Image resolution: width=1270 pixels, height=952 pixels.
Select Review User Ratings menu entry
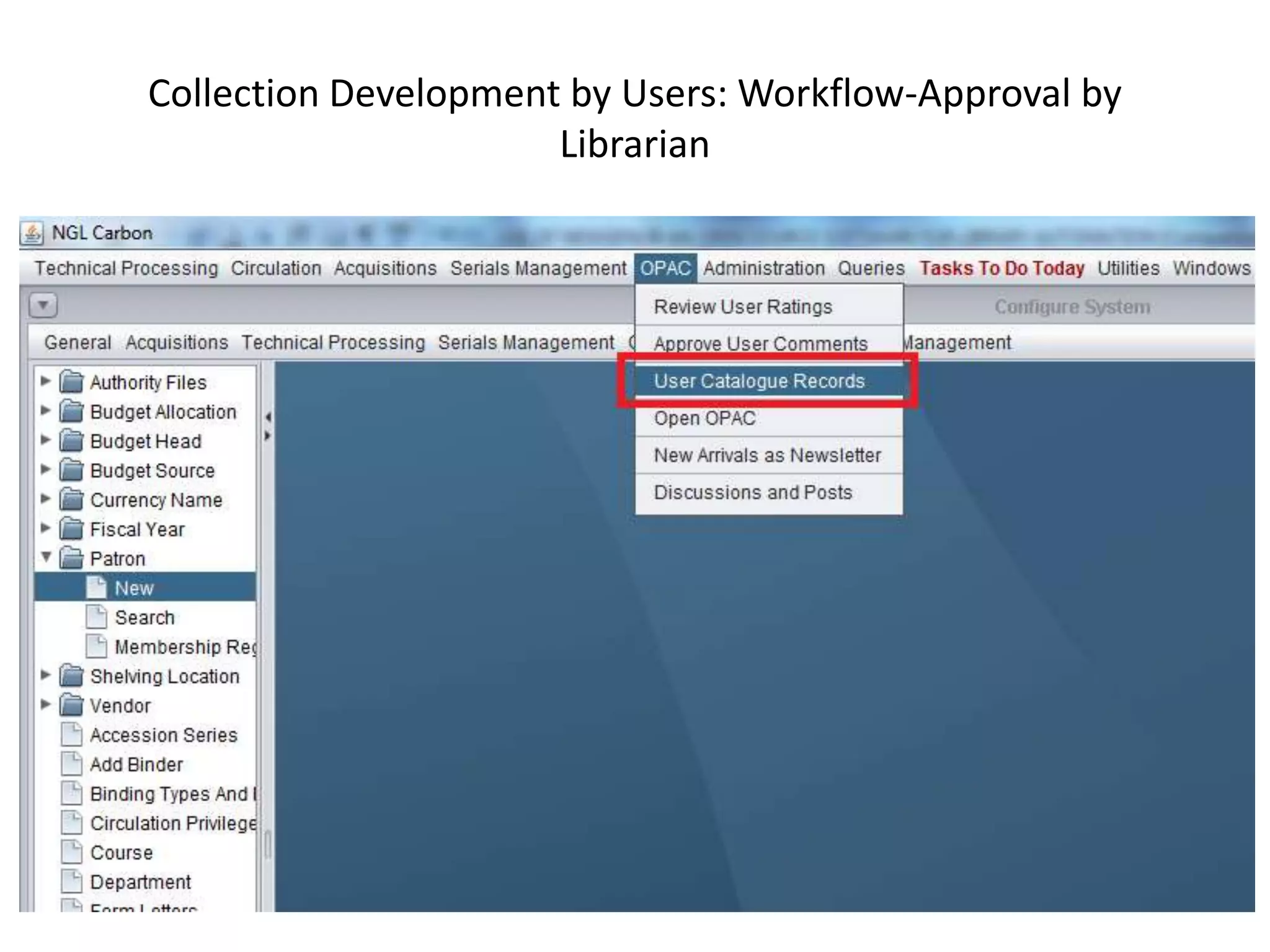coord(769,307)
